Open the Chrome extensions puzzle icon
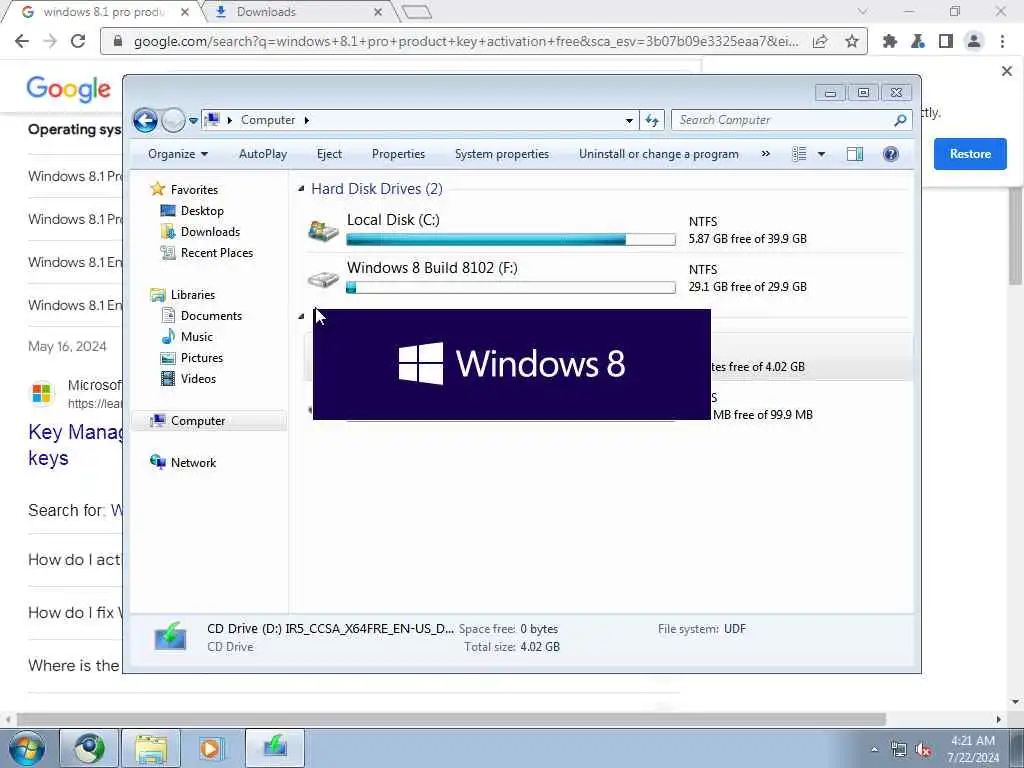Viewport: 1024px width, 768px height. coord(889,41)
